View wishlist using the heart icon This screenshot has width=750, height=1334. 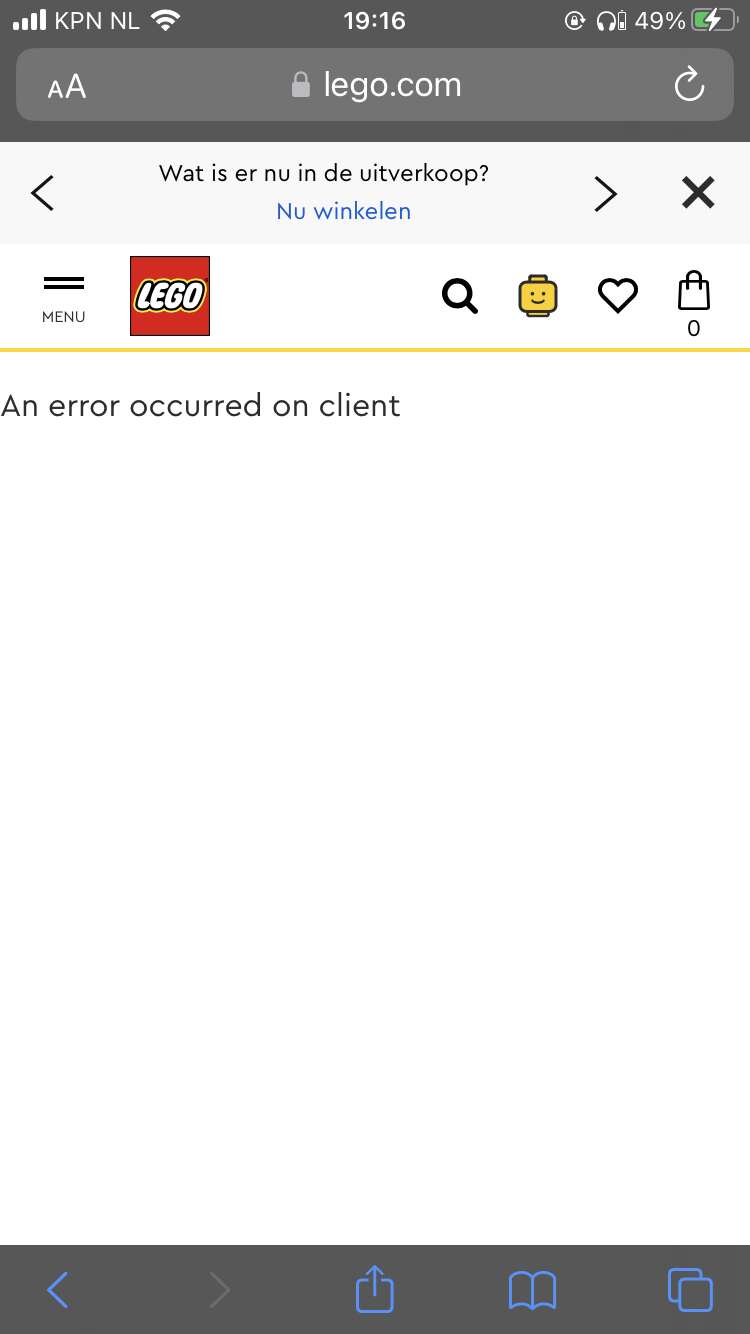tap(617, 296)
